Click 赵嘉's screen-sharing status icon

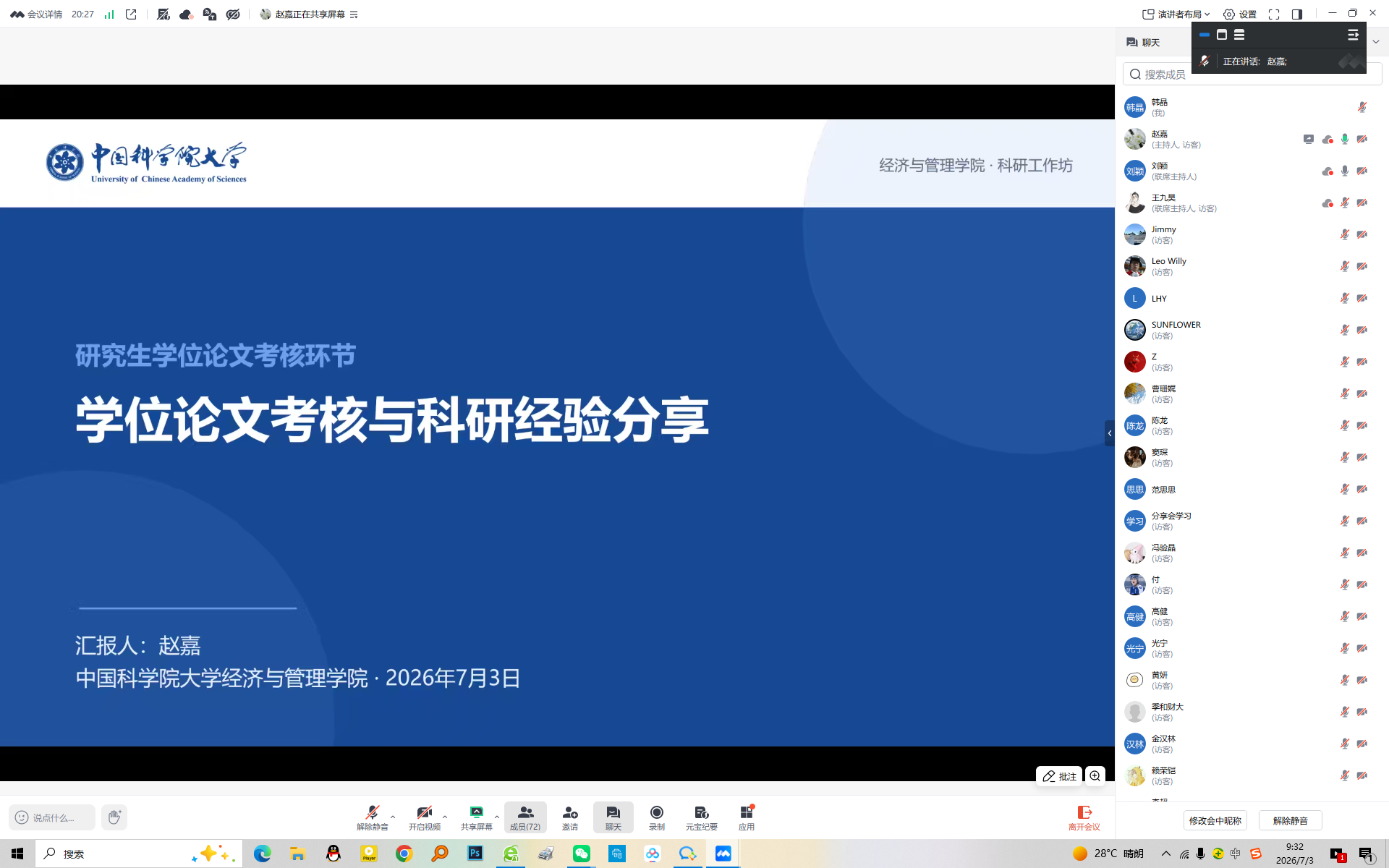[1309, 140]
